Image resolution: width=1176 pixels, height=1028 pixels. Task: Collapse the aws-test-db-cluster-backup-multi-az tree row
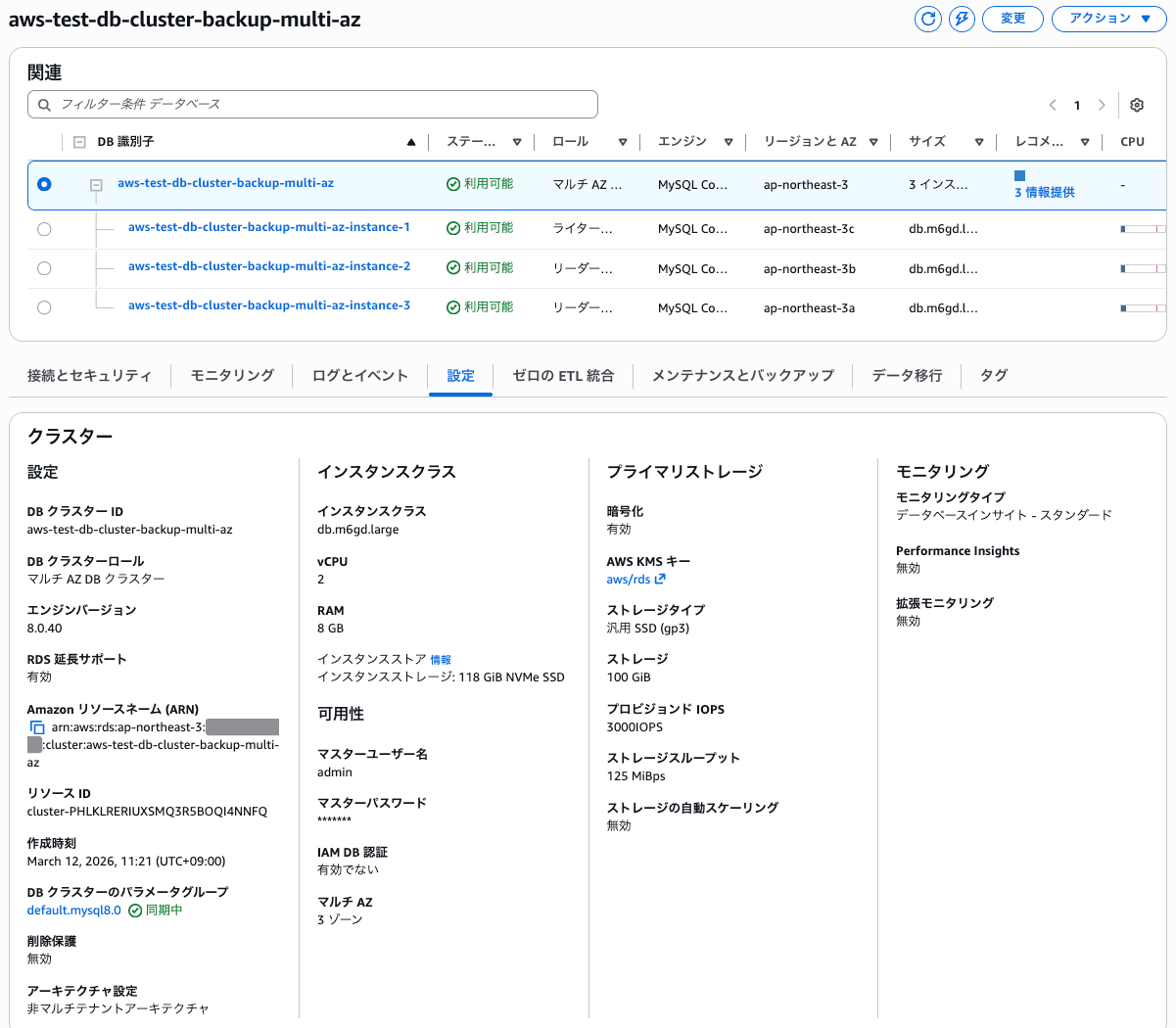click(x=96, y=184)
